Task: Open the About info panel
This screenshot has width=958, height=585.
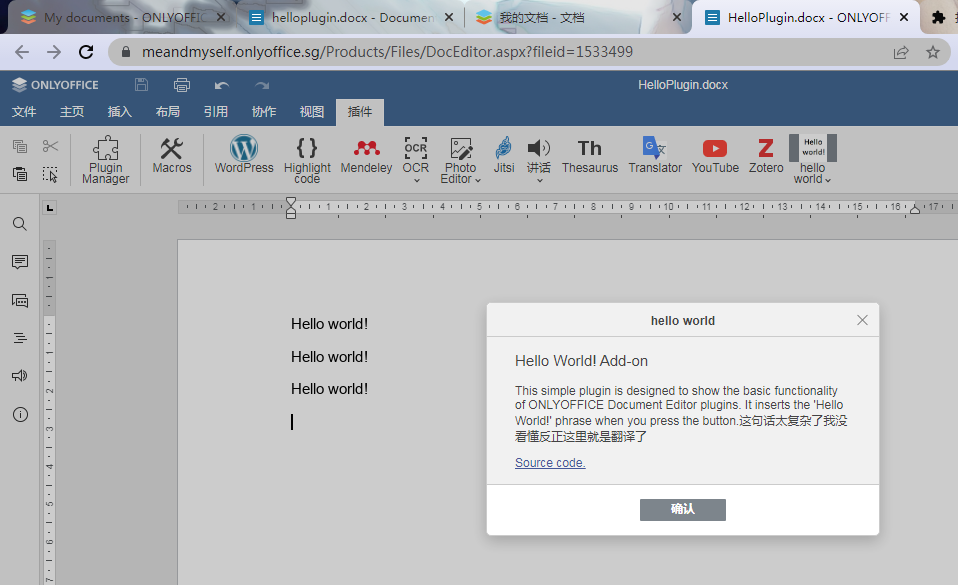Action: tap(20, 414)
